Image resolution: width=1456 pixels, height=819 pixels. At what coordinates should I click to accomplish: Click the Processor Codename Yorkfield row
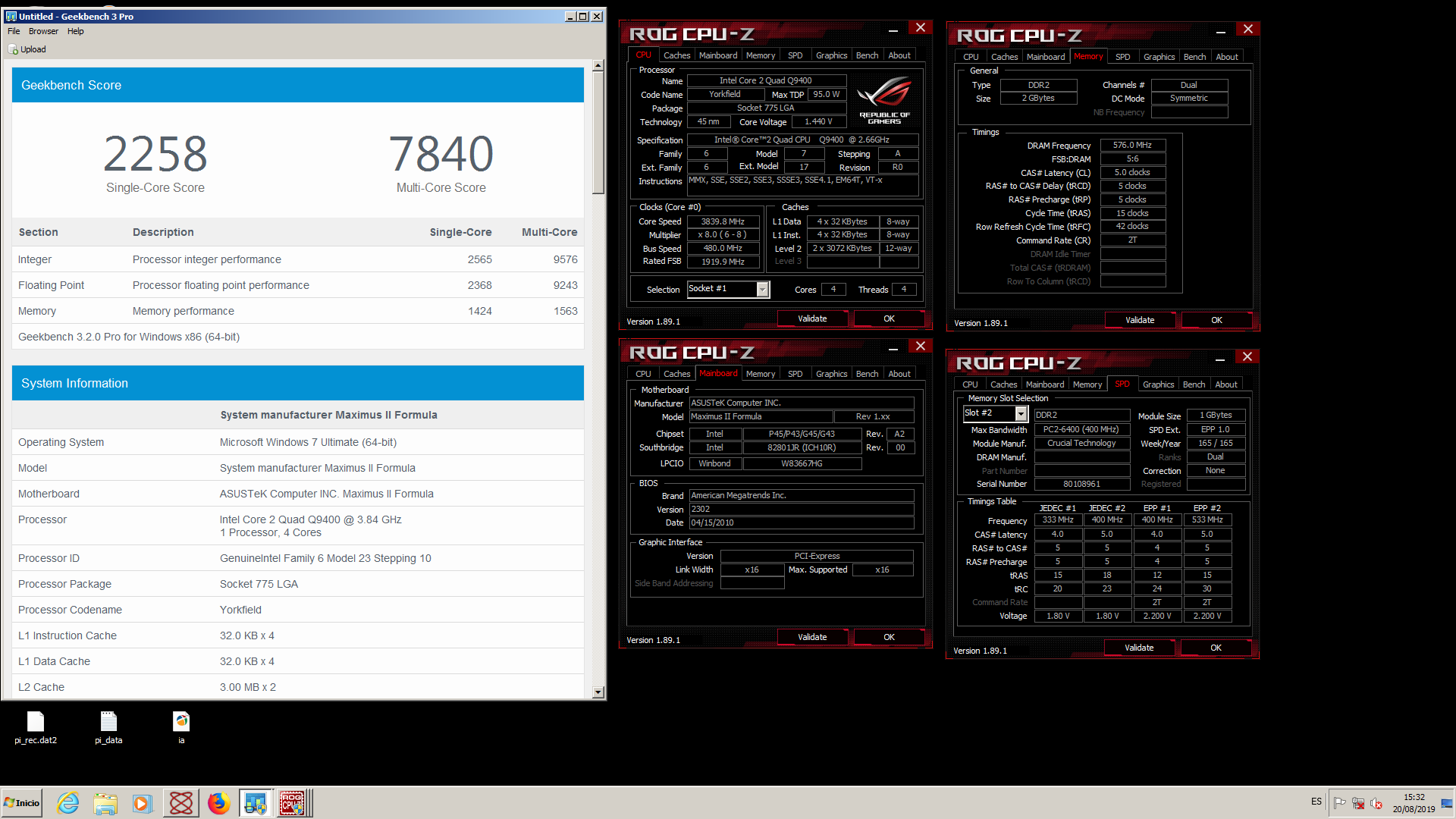pos(297,610)
